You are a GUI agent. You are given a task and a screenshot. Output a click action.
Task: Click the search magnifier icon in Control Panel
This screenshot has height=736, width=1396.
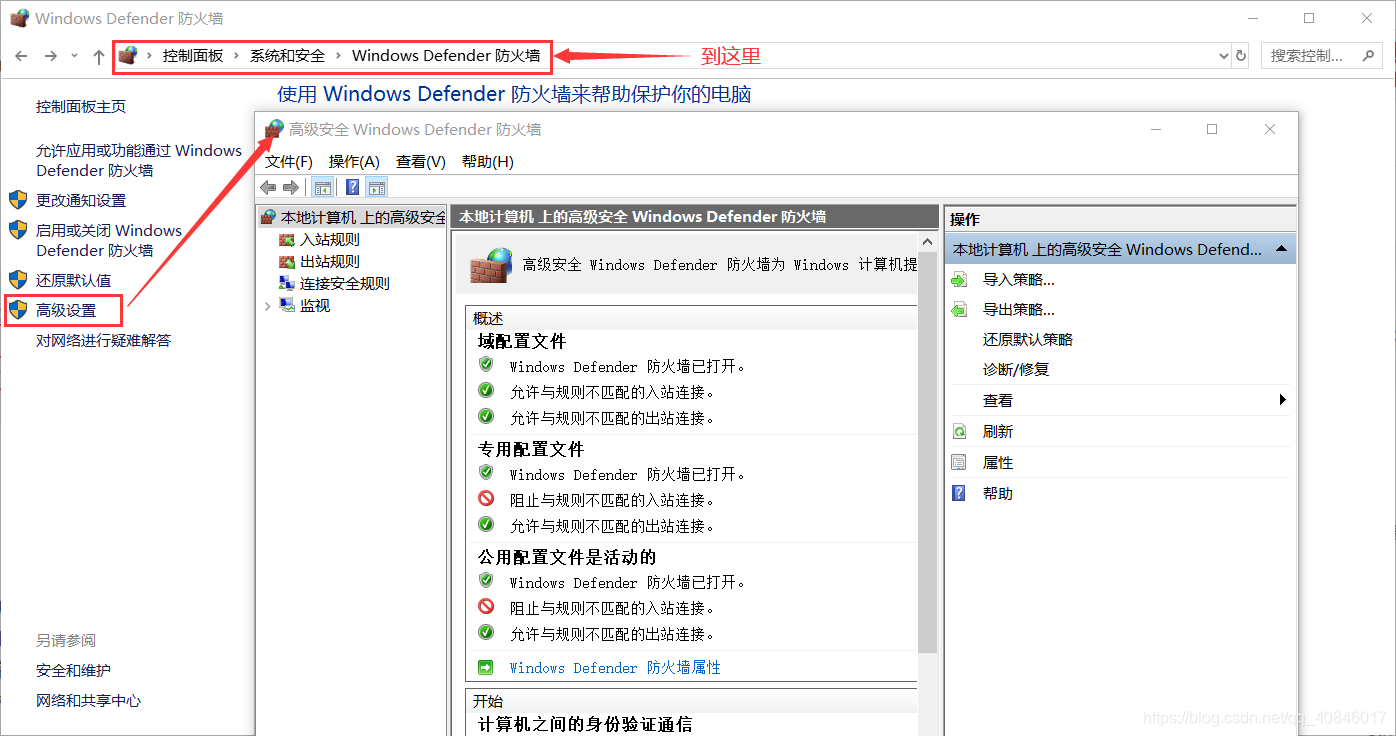1369,55
